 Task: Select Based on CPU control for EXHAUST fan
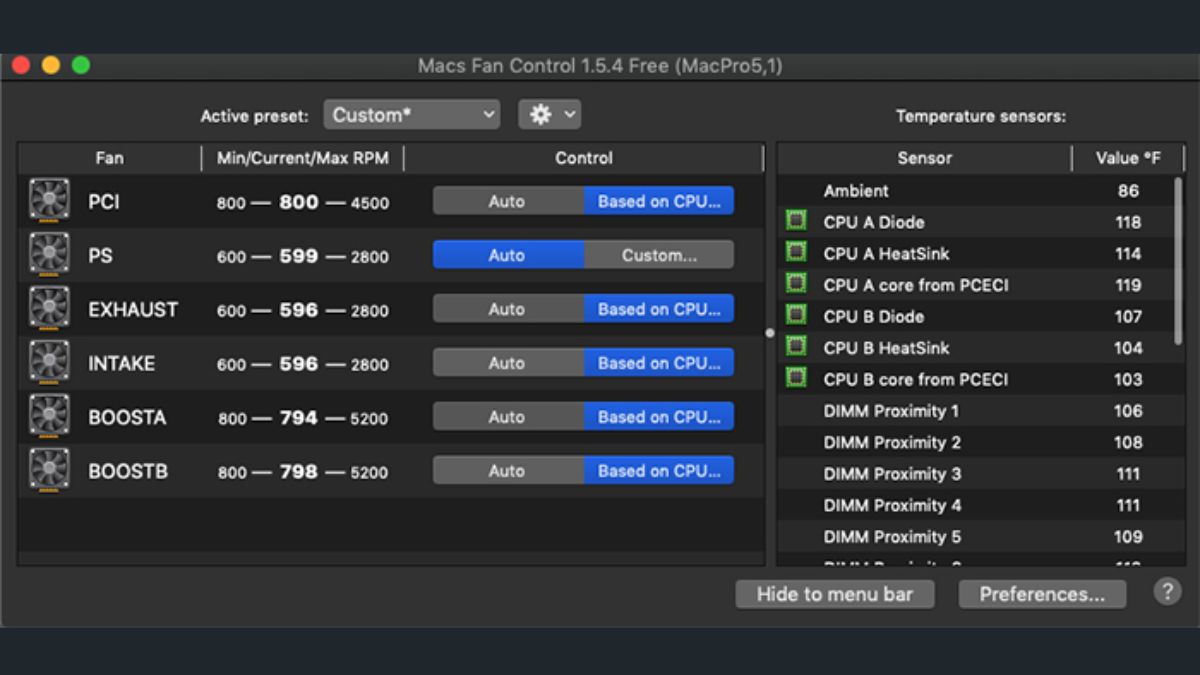(659, 309)
